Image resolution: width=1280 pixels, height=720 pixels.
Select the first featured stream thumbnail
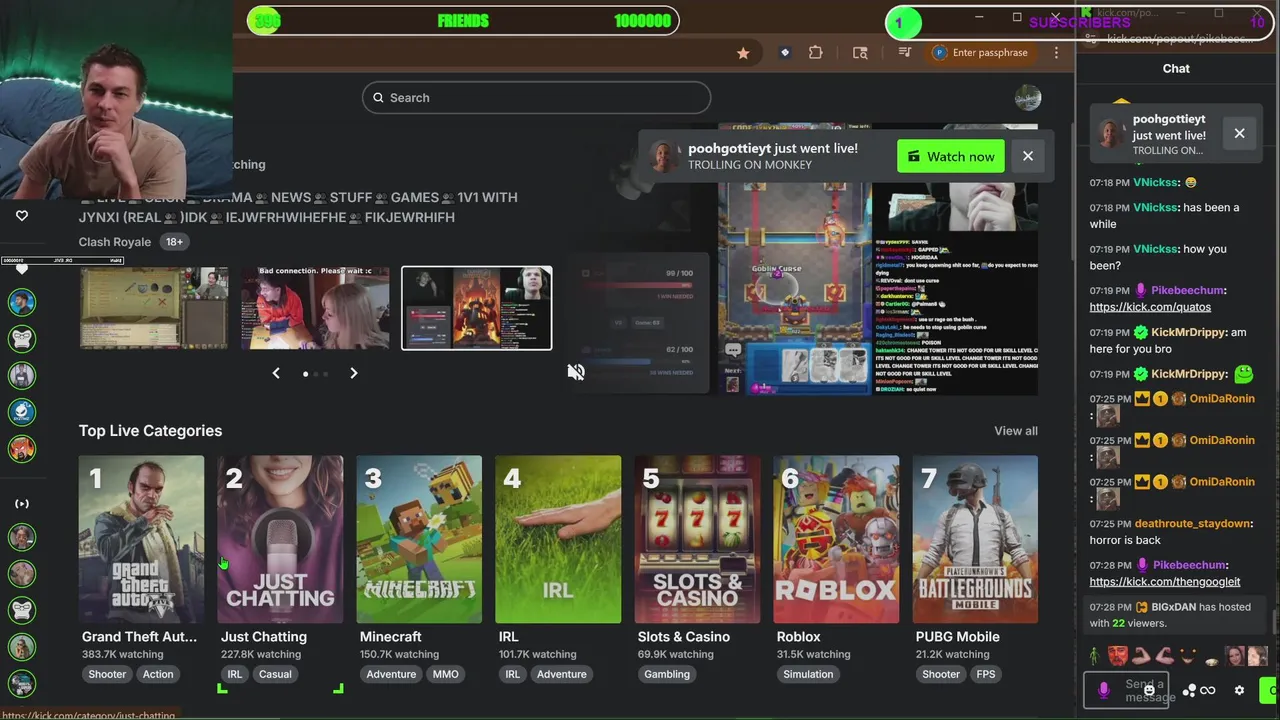coord(153,308)
